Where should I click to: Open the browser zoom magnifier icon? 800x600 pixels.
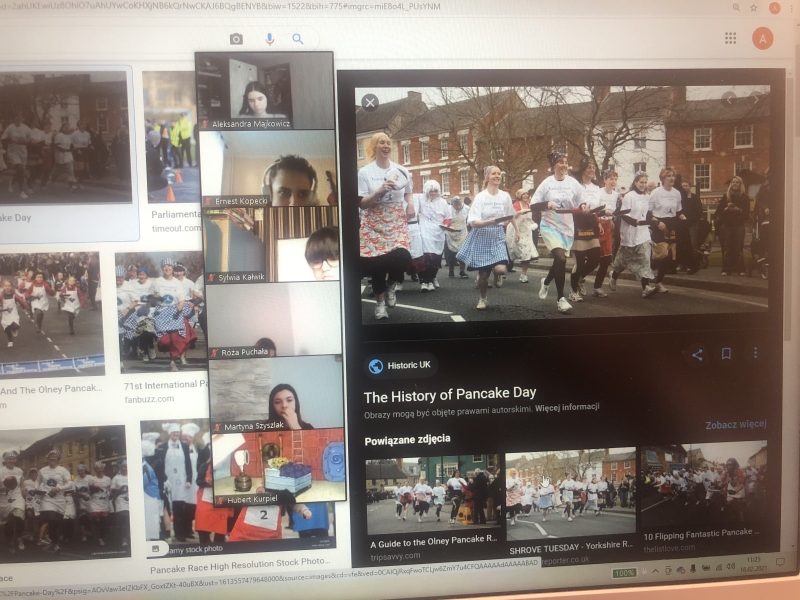[x=736, y=8]
